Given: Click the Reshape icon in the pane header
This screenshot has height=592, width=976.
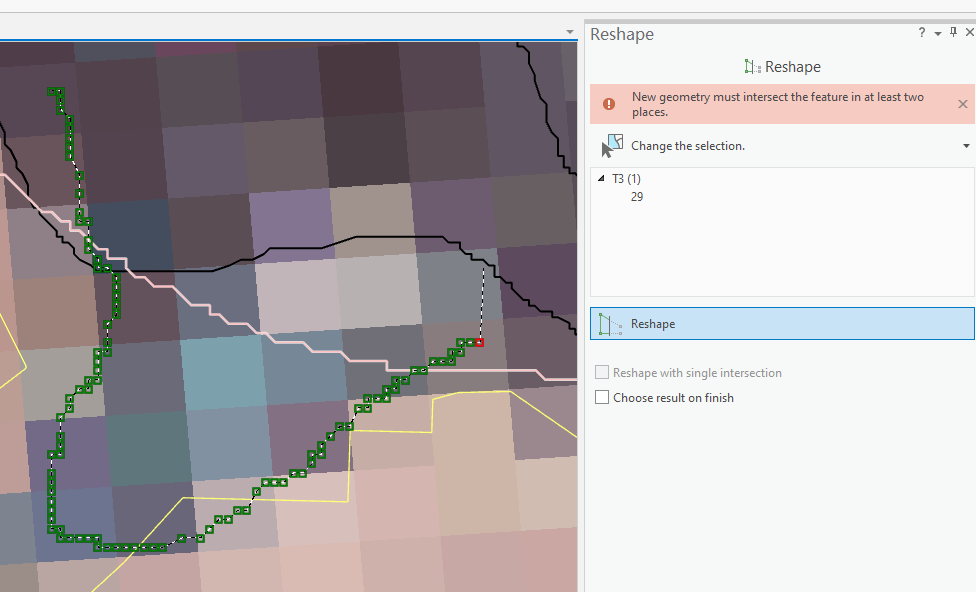Looking at the screenshot, I should [753, 67].
